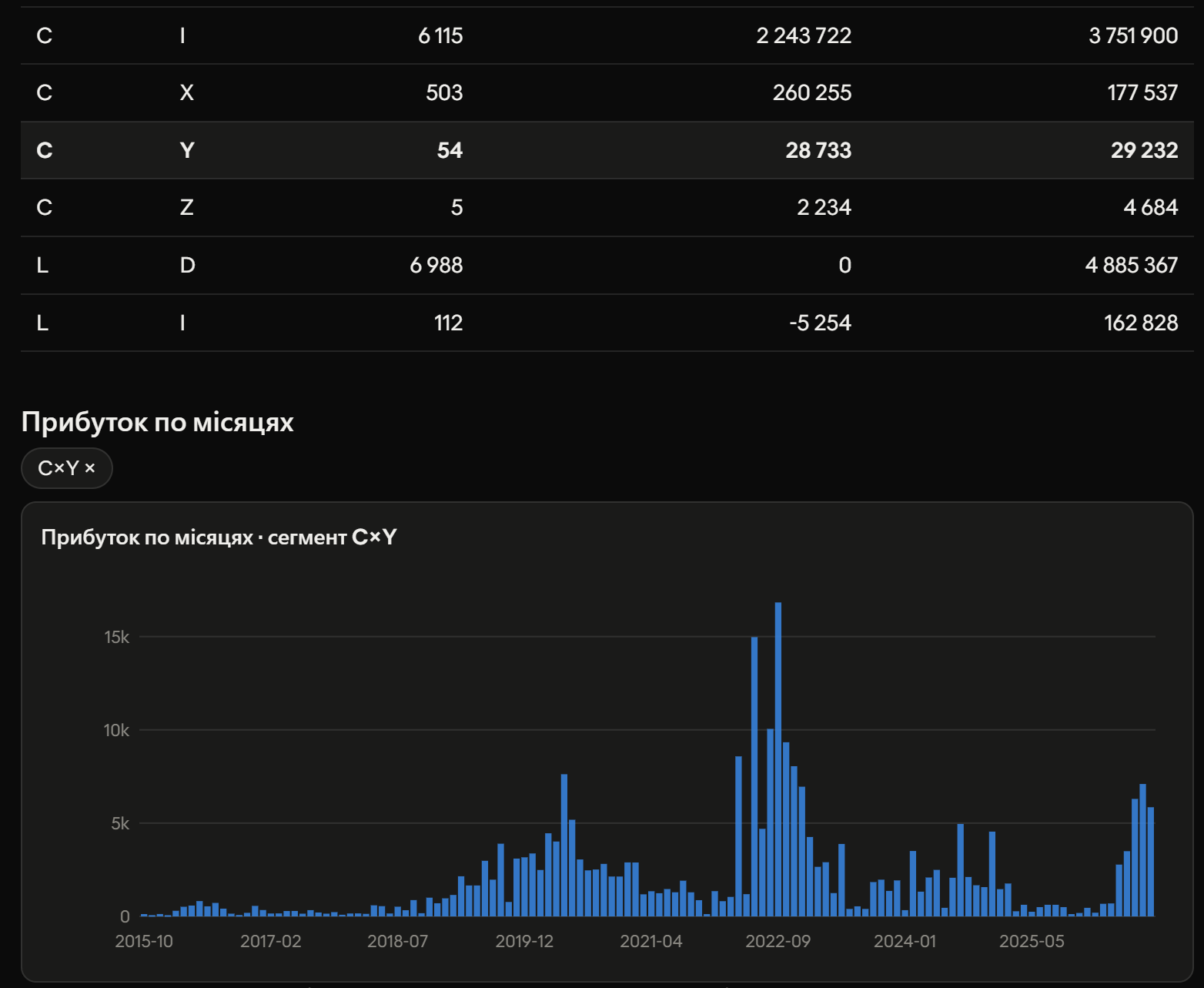Click the 2019-12 axis label
The width and height of the screenshot is (1204, 988).
pos(524,941)
